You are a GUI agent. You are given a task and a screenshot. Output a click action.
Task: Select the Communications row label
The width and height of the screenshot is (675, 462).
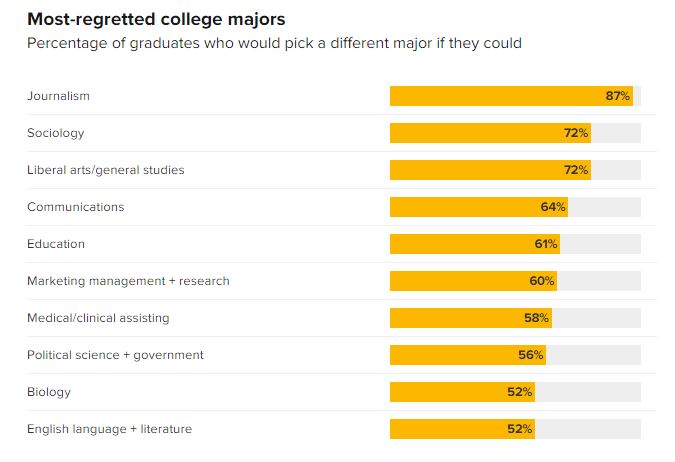(76, 207)
